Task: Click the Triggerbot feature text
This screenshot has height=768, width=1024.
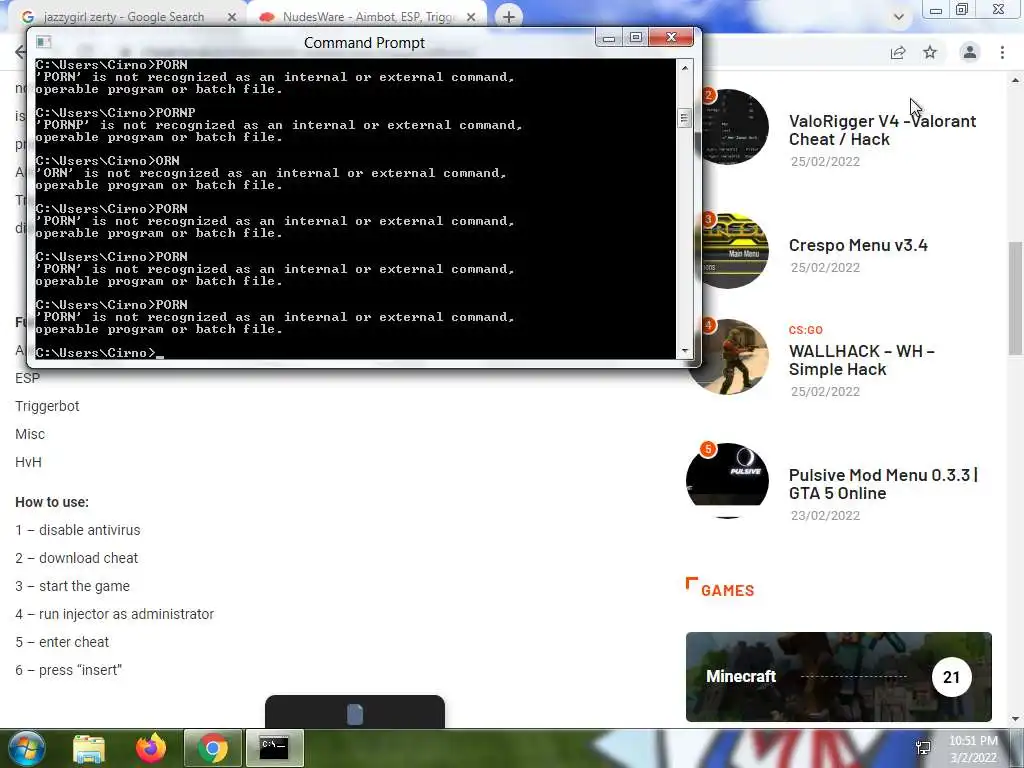Action: point(47,406)
